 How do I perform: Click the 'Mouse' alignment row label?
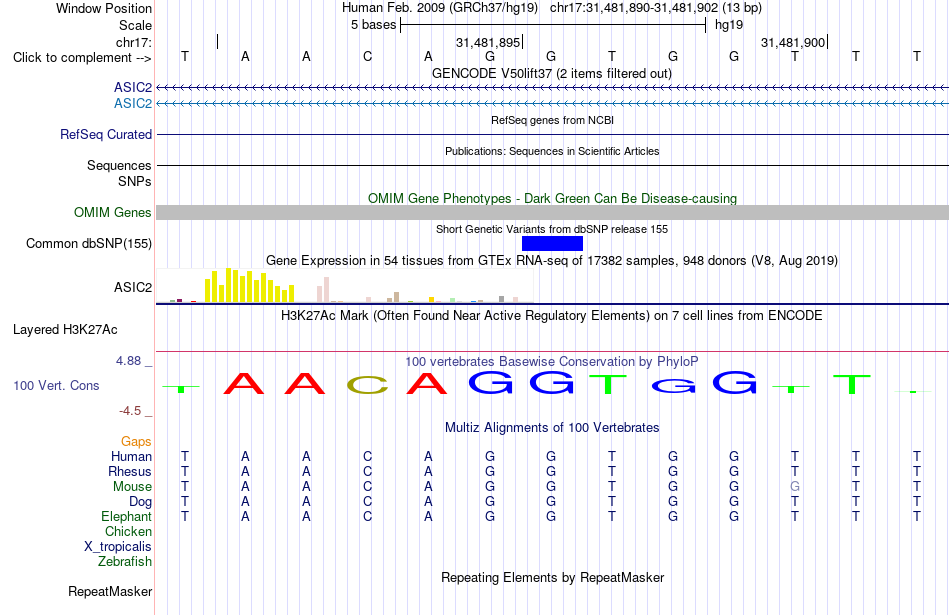click(x=132, y=487)
